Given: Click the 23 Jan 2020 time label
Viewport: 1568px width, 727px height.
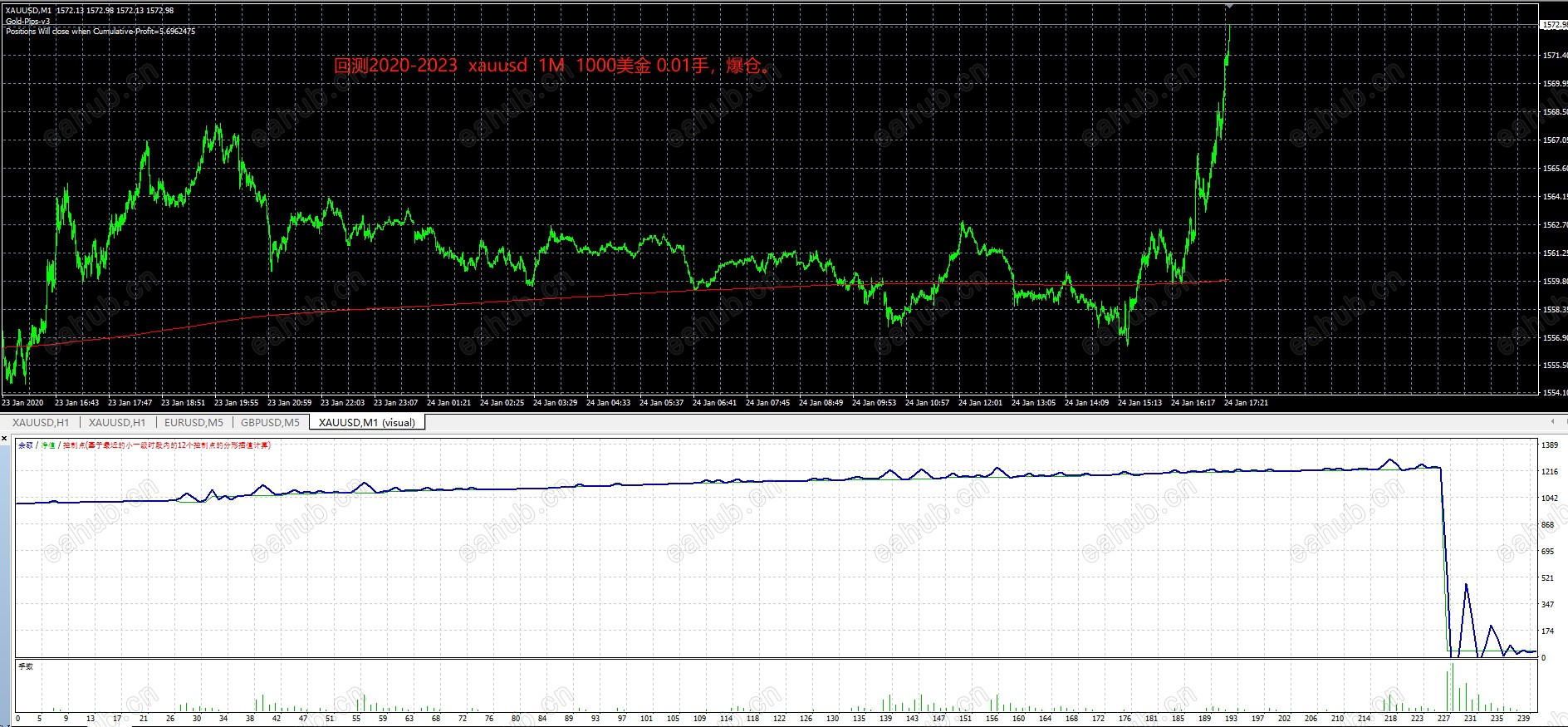Looking at the screenshot, I should pos(22,403).
